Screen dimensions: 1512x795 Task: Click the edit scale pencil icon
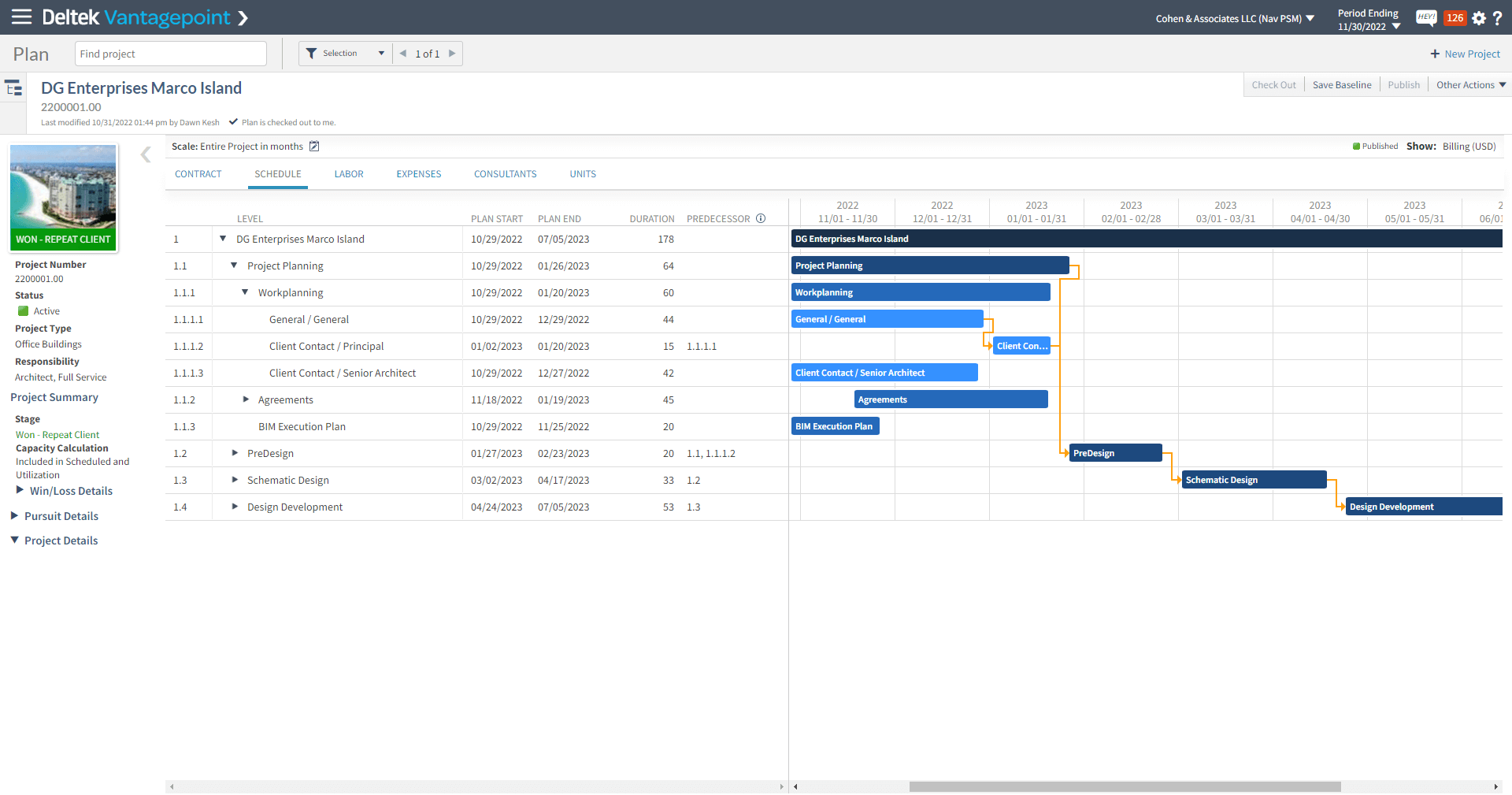314,147
